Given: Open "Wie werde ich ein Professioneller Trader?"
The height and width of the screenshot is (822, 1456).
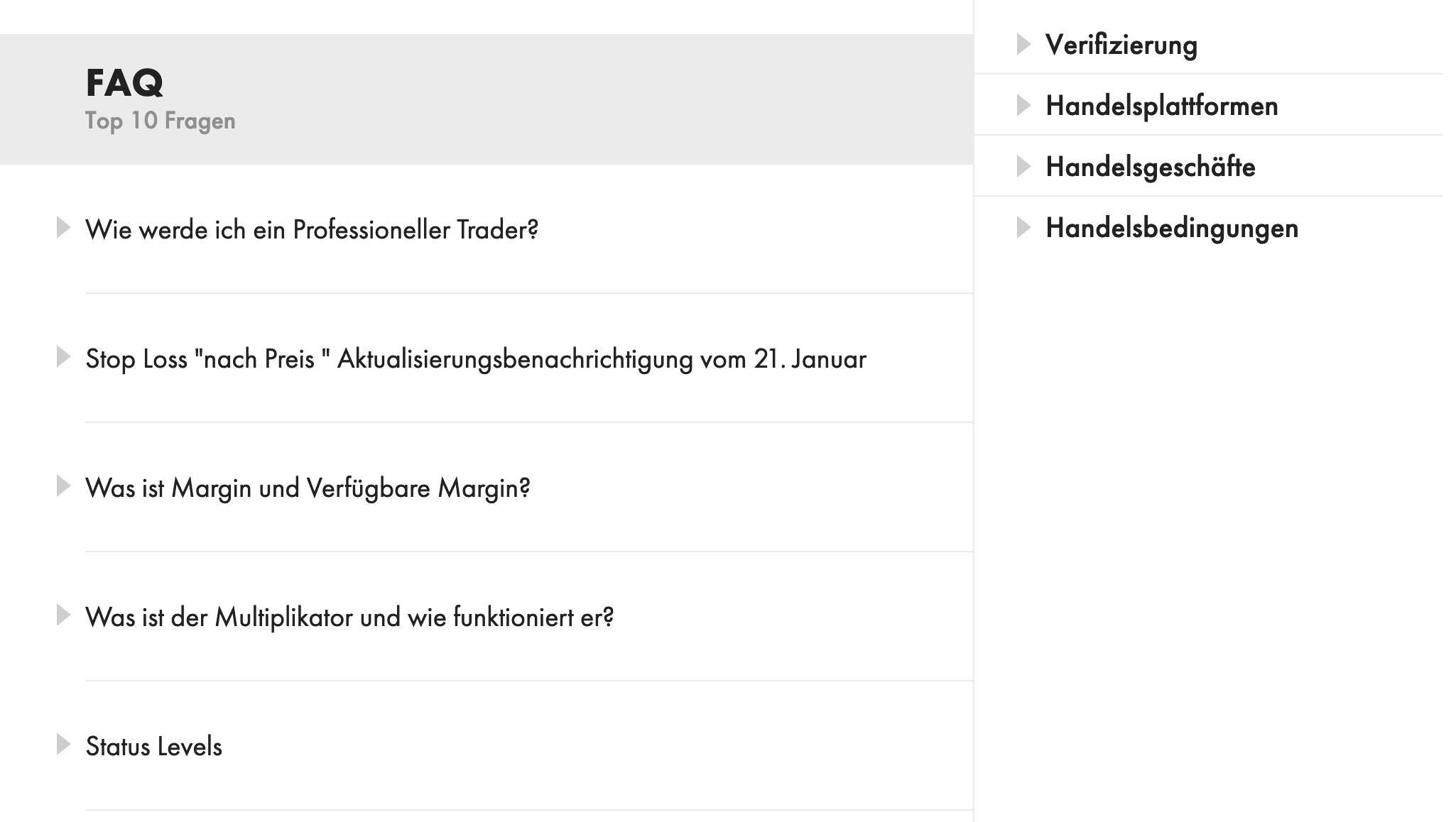Looking at the screenshot, I should coord(312,230).
